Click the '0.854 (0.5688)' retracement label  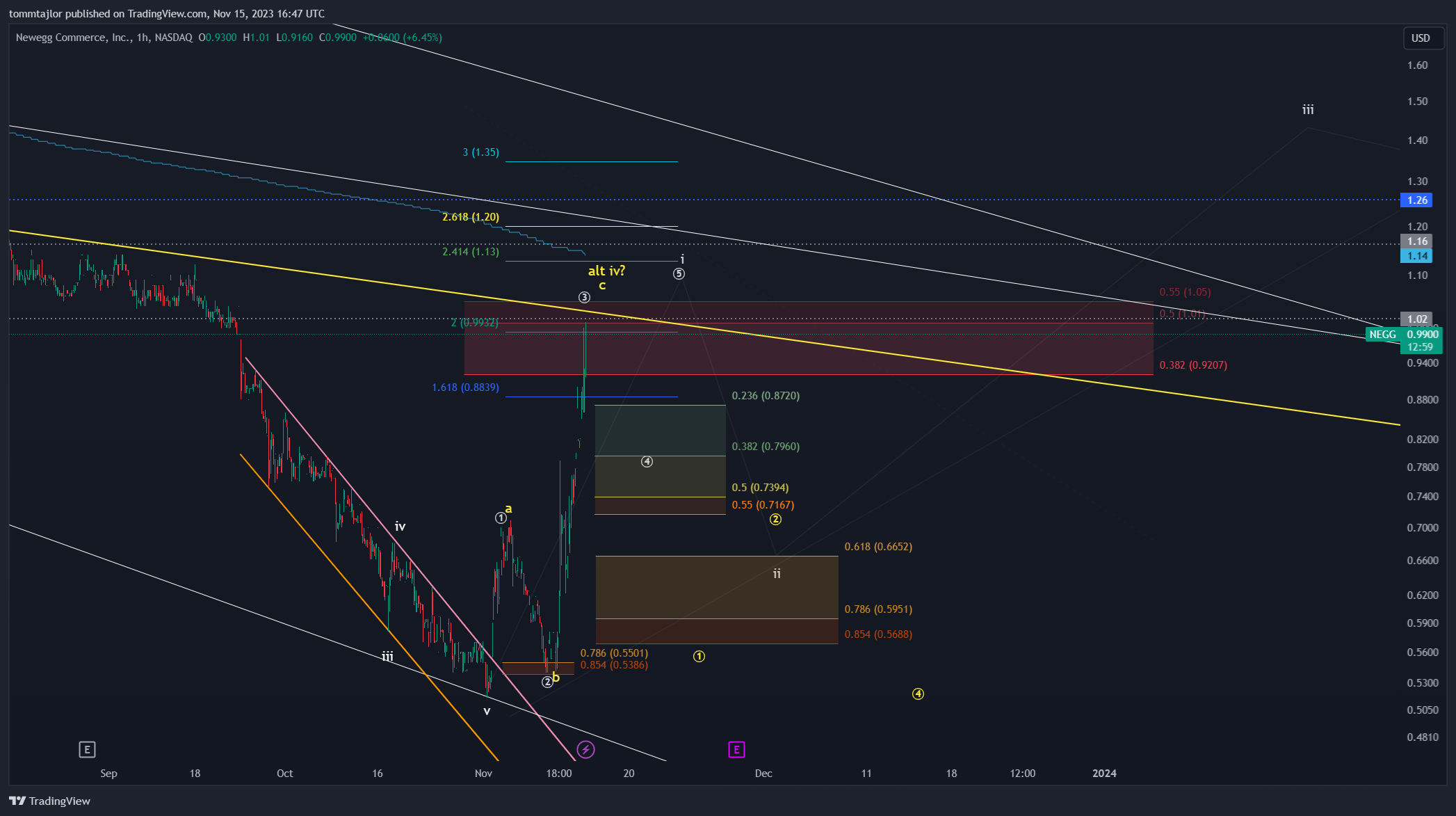coord(878,634)
